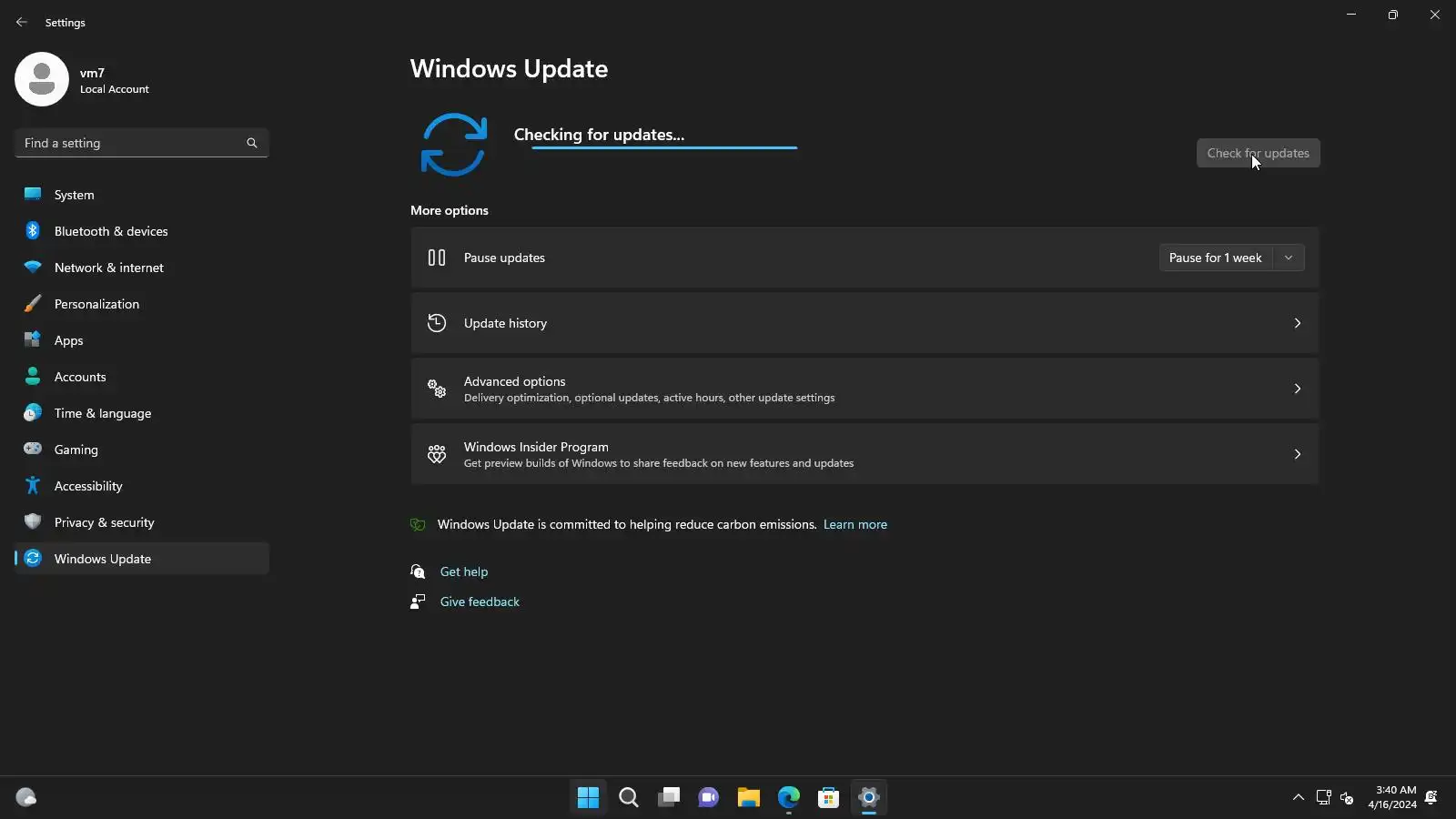1456x819 pixels.
Task: Click the gears icon beside Advanced options
Action: point(437,389)
